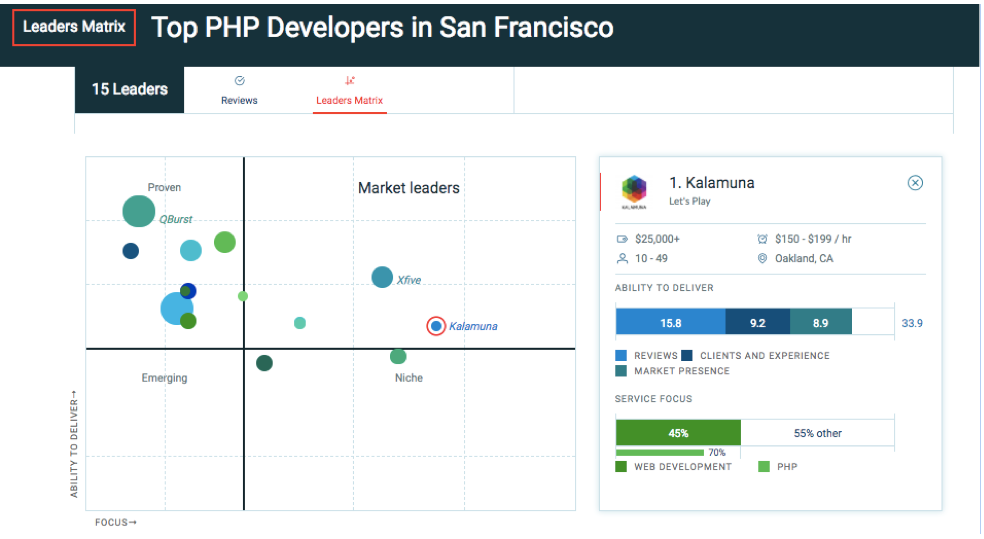Click the hourly rate clock icon

(x=762, y=239)
